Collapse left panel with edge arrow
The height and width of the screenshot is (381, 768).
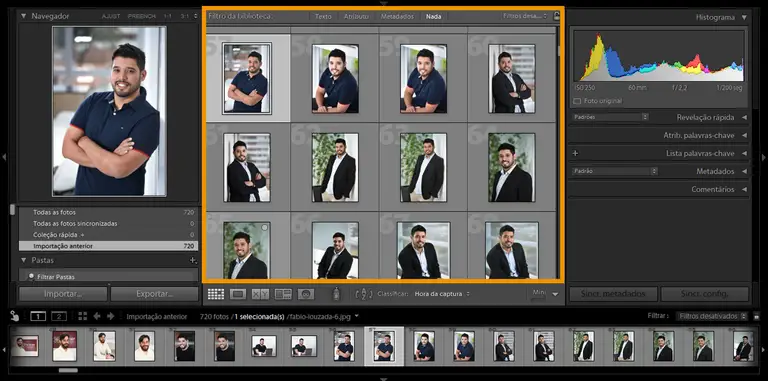click(x=4, y=157)
